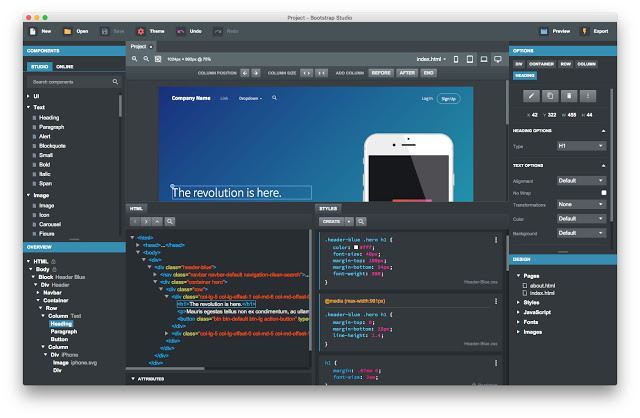This screenshot has height=418, width=640.
Task: Select the Container tab in Options
Action: click(x=543, y=63)
